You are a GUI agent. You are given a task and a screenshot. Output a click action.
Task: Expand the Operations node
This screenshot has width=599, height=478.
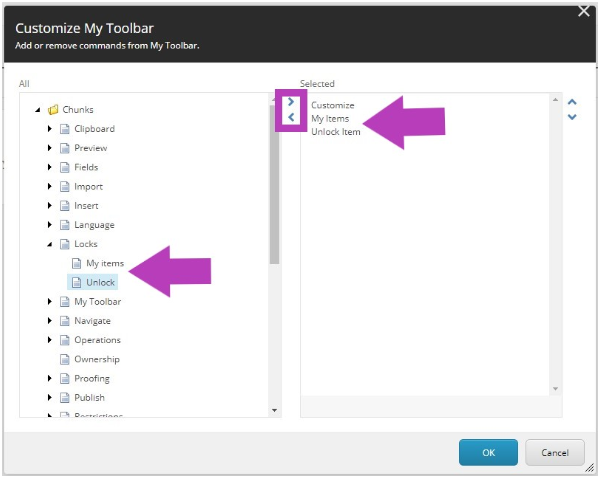click(49, 340)
